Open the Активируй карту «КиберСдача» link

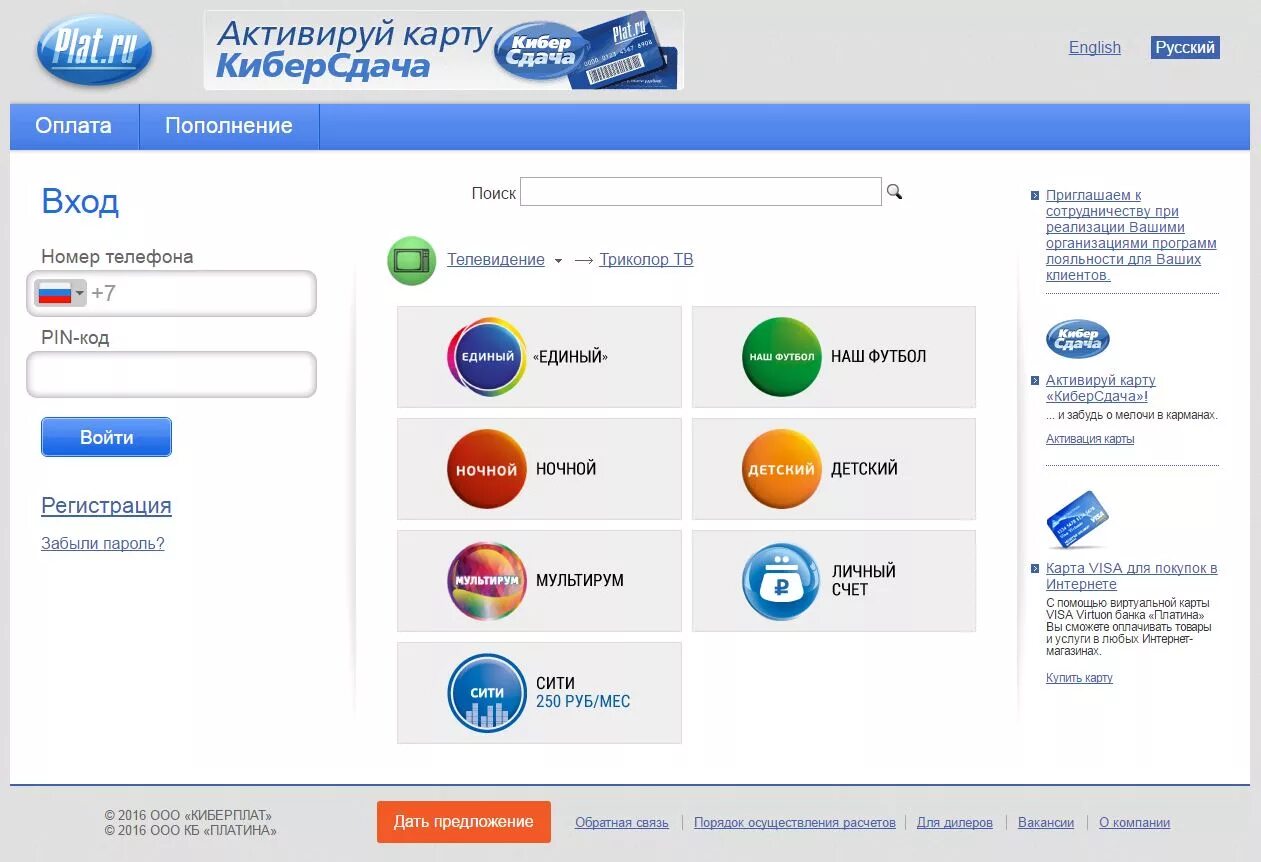[1100, 388]
